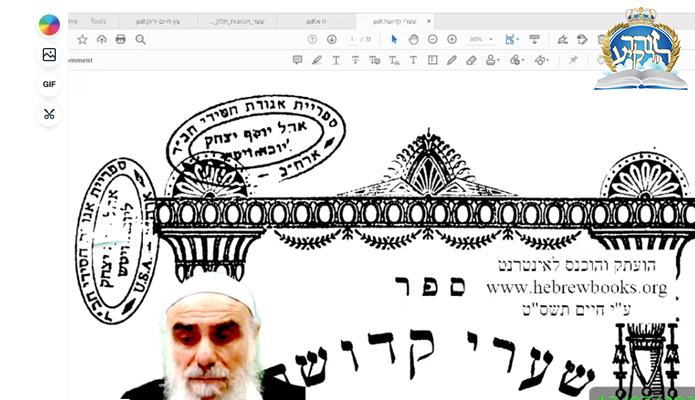Pick the strikethrough text tool
The height and width of the screenshot is (400, 695).
point(355,60)
